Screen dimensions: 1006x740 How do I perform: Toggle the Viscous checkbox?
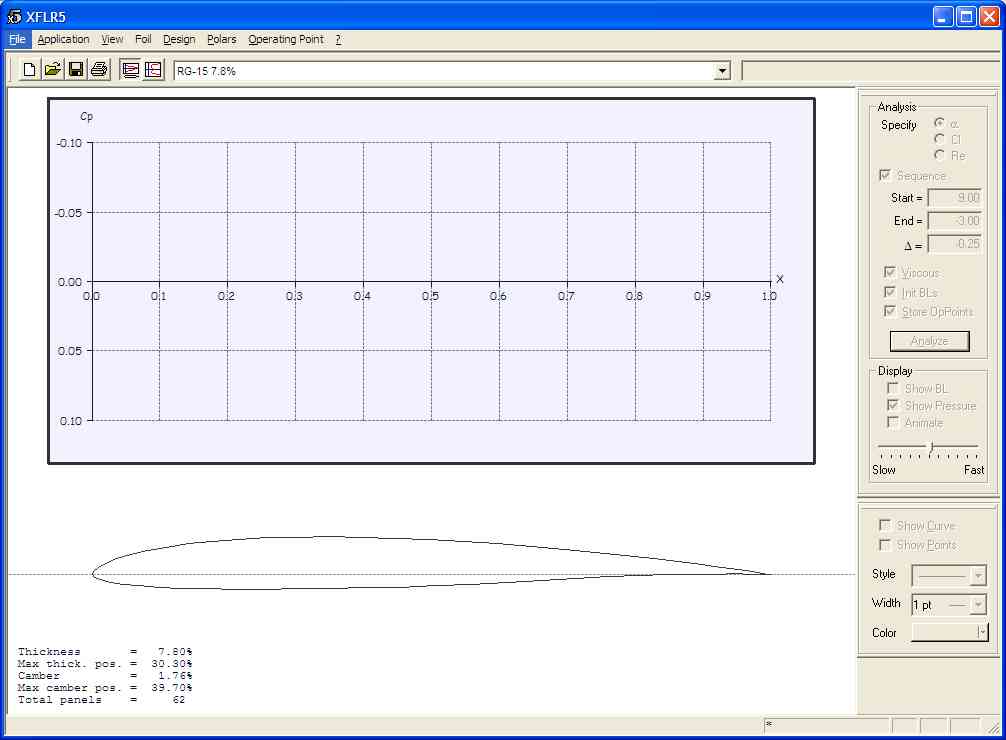point(890,273)
